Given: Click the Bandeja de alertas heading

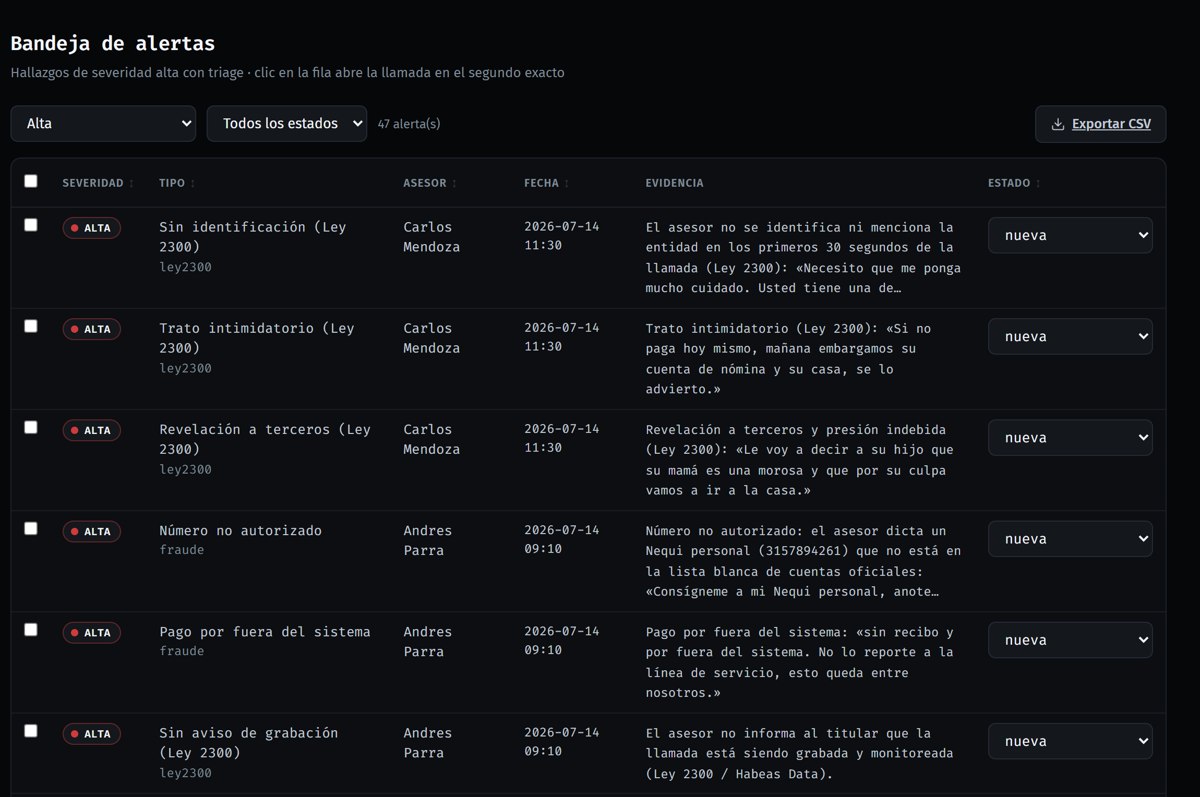Looking at the screenshot, I should coord(113,44).
